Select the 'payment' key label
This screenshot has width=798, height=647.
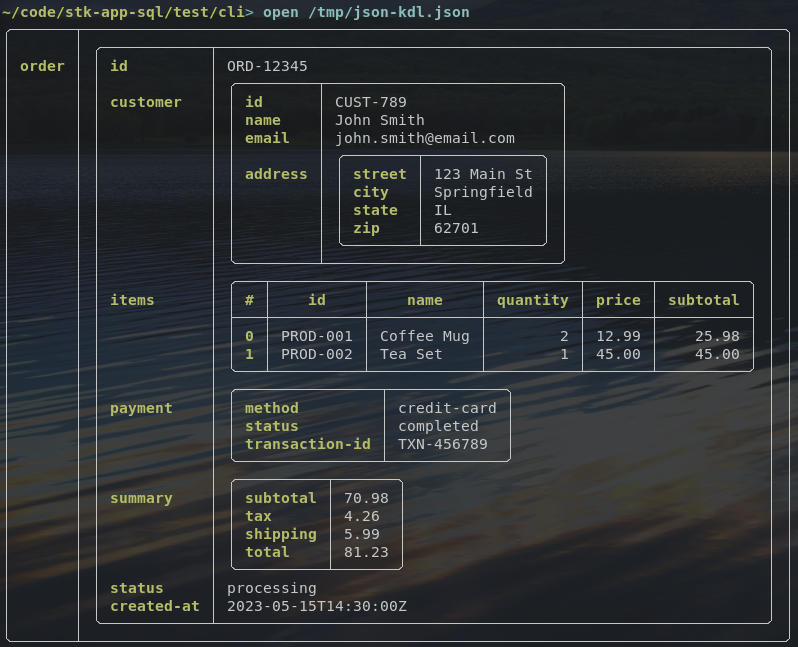click(x=141, y=408)
